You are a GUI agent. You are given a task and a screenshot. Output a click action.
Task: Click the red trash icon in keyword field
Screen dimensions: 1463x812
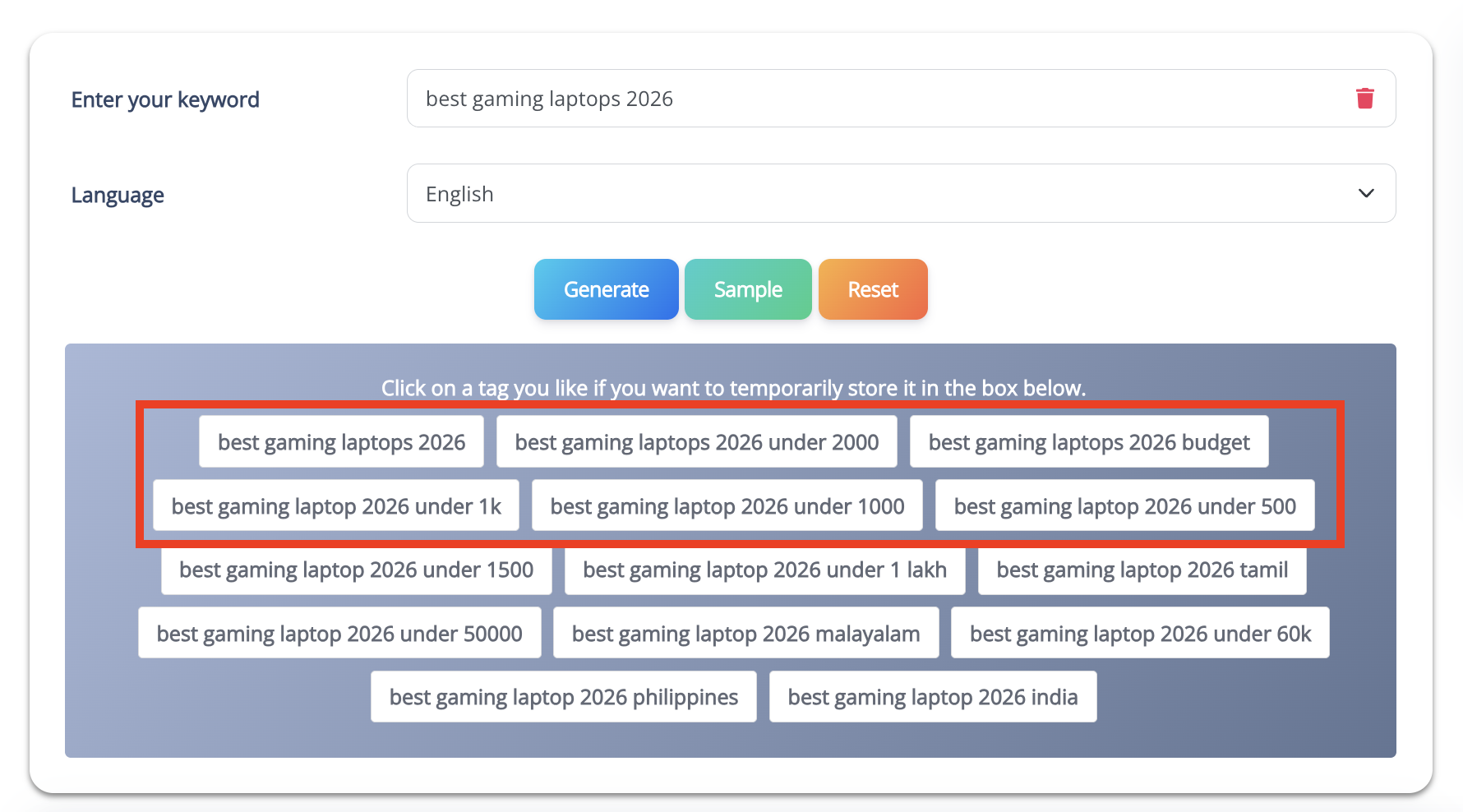[1364, 99]
